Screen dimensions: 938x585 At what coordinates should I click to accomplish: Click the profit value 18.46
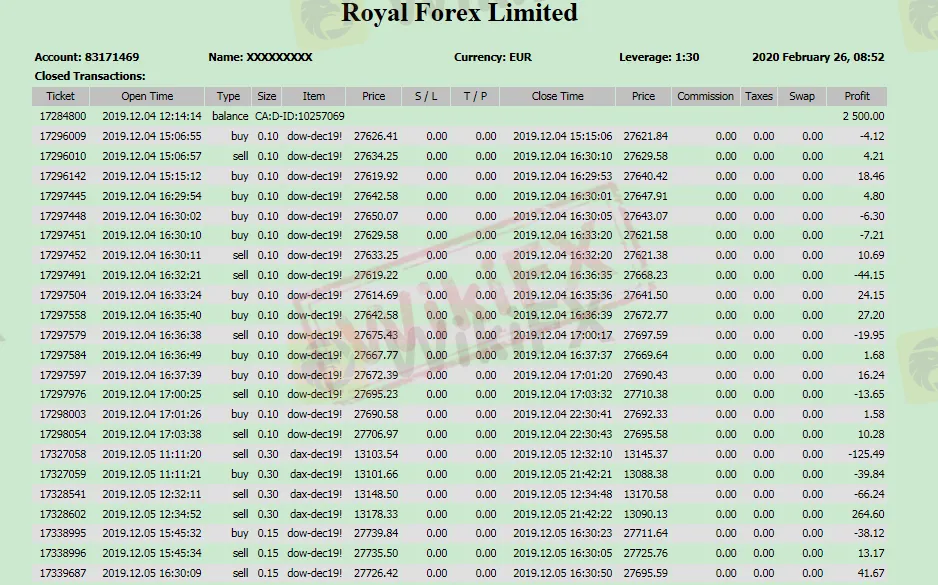click(870, 176)
